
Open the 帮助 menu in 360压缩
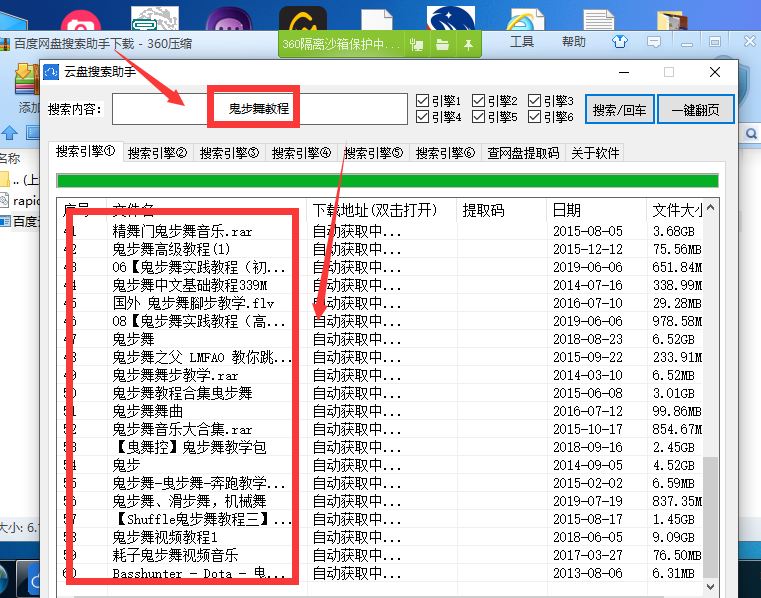[574, 42]
